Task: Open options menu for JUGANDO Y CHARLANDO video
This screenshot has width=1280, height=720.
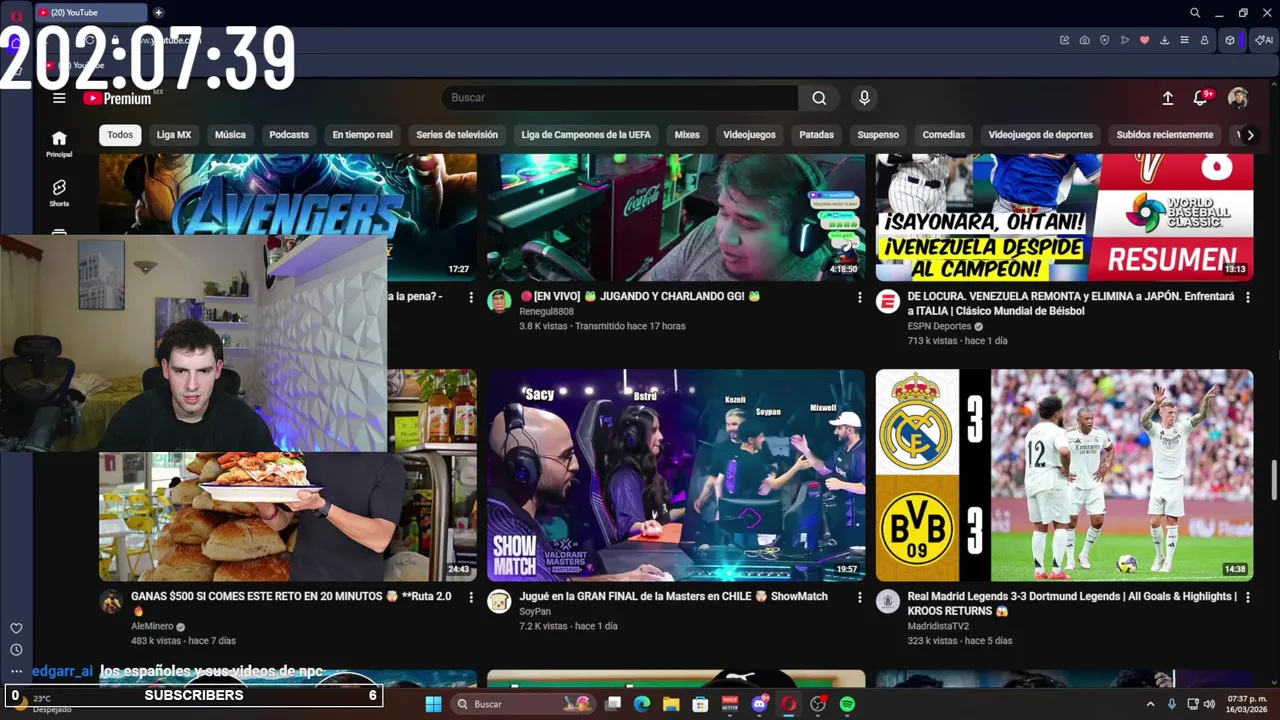Action: (x=859, y=297)
